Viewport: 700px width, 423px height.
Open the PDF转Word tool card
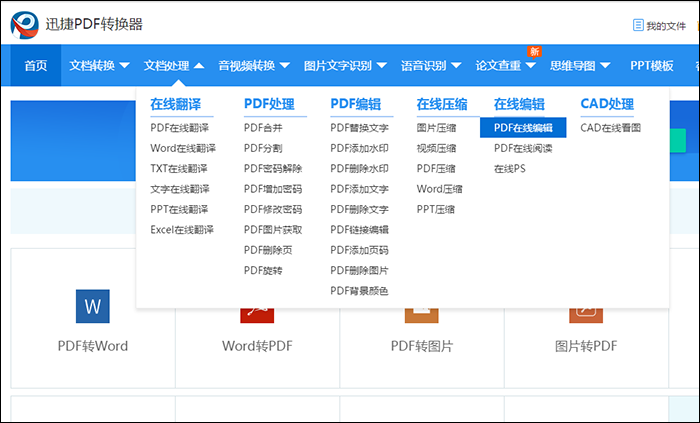click(93, 318)
